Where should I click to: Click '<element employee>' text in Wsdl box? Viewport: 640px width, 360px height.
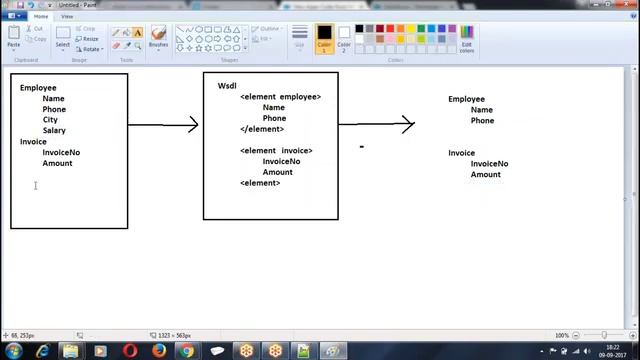coord(280,97)
